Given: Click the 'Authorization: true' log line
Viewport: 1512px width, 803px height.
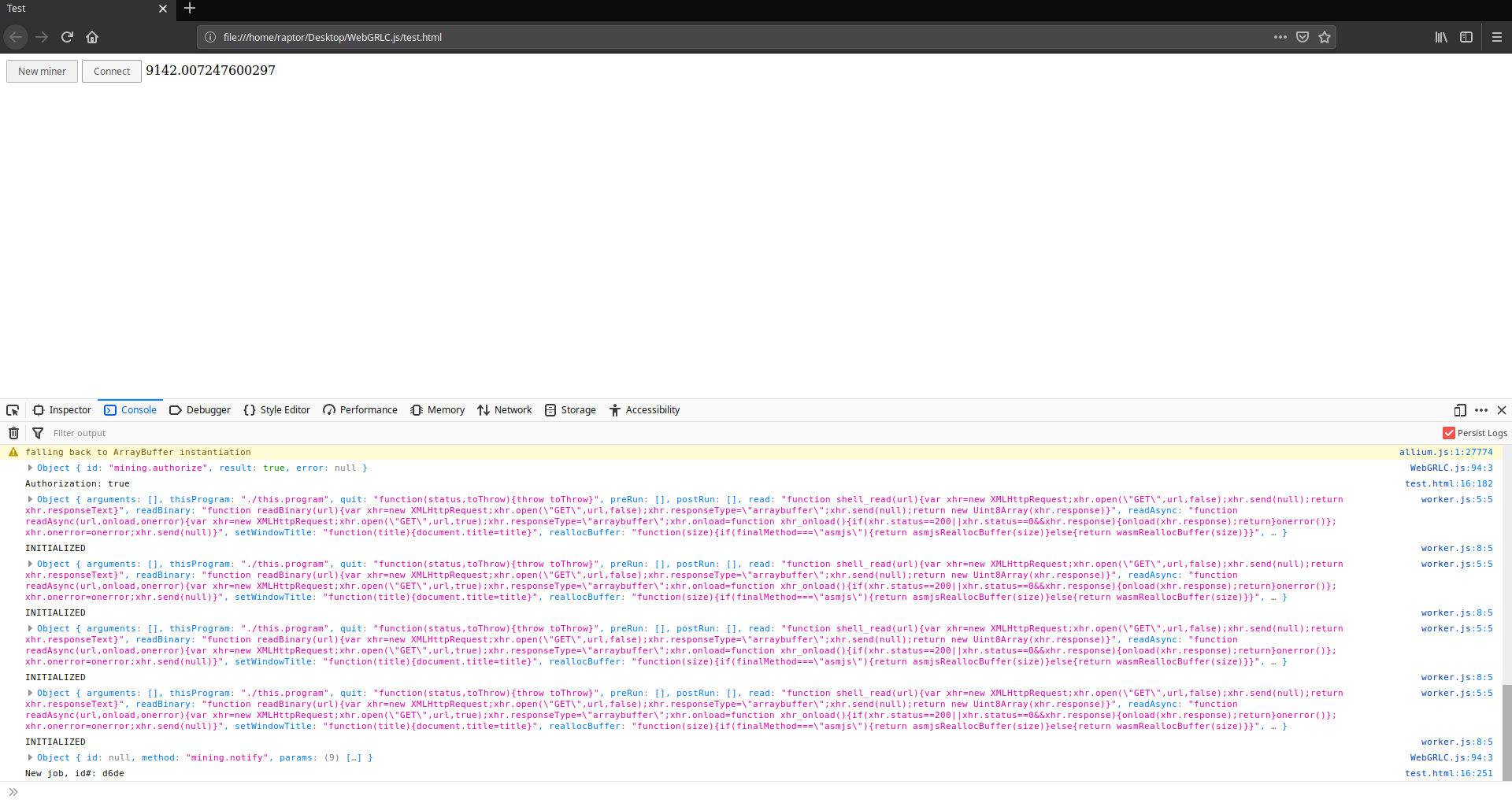Looking at the screenshot, I should click(77, 483).
